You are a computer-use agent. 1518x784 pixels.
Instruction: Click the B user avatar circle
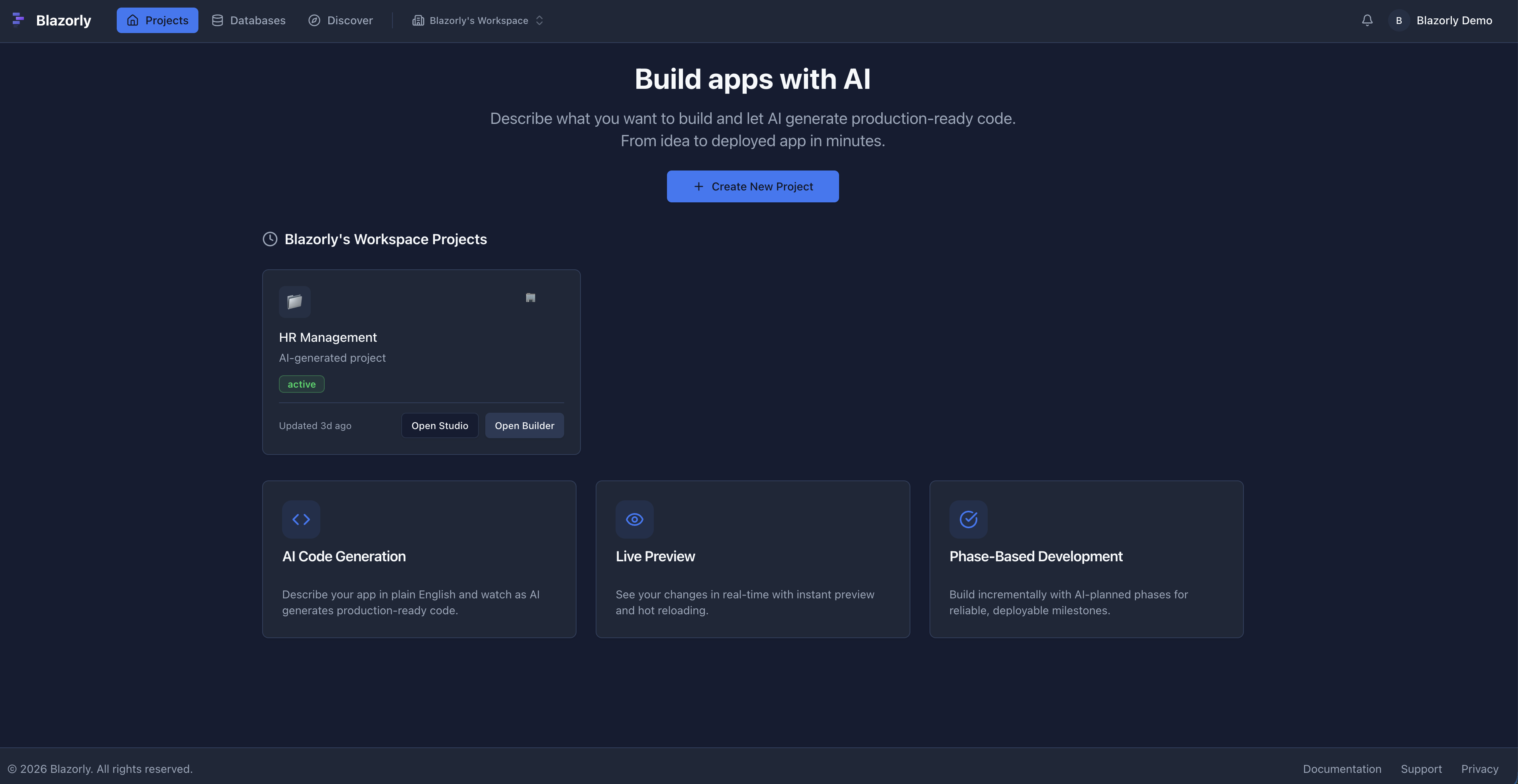pyautogui.click(x=1398, y=21)
